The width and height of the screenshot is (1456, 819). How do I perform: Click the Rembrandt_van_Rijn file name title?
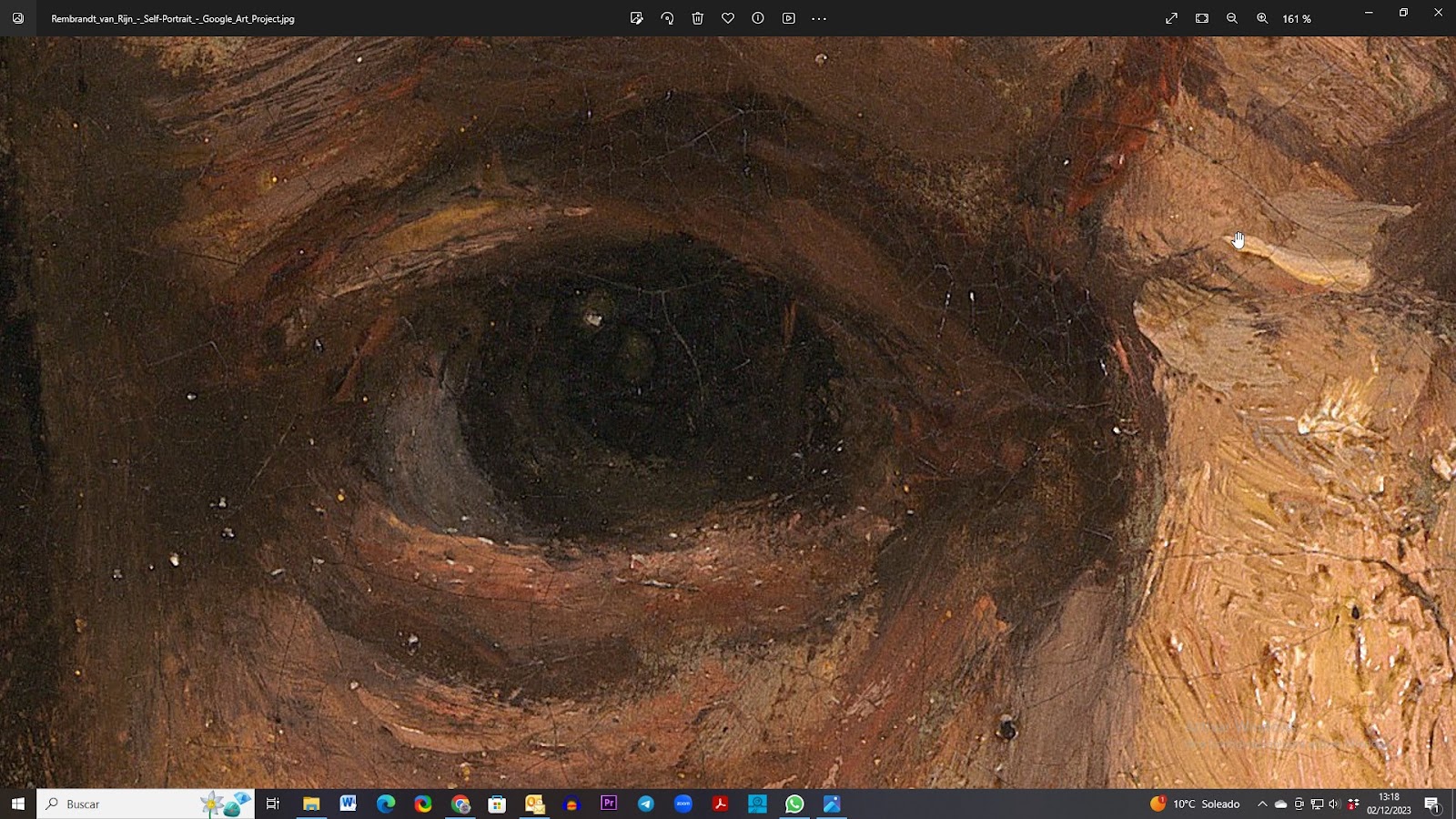coord(173,18)
